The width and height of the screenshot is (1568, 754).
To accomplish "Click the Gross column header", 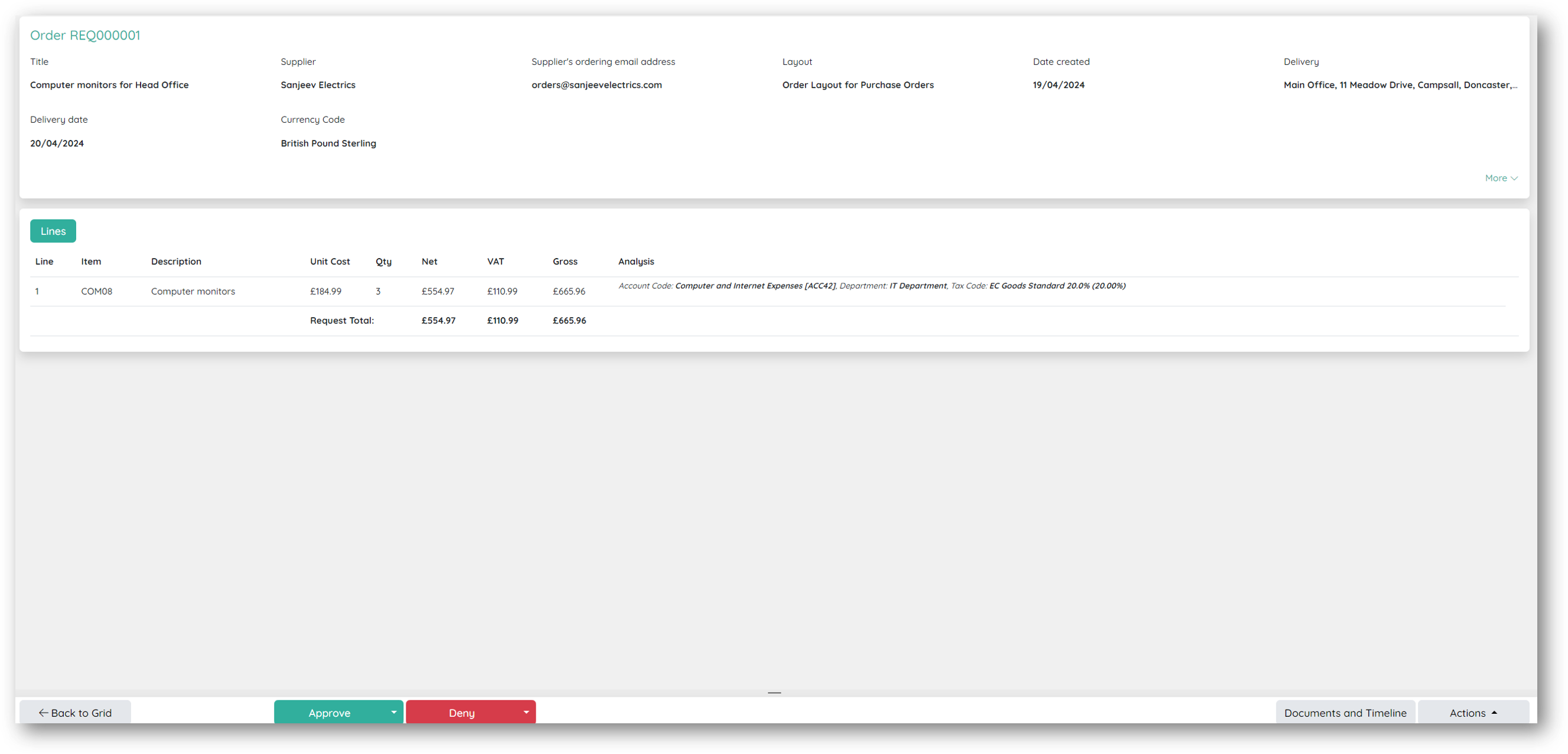I will point(564,262).
